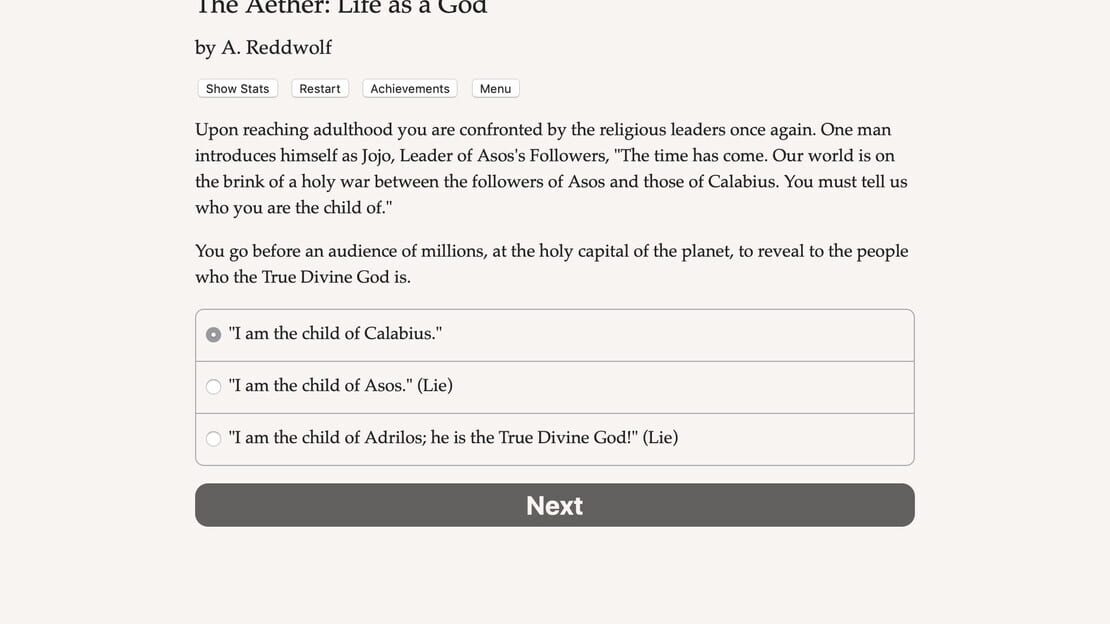Click the "I am the child of Asos" text
The width and height of the screenshot is (1110, 624).
pyautogui.click(x=321, y=385)
